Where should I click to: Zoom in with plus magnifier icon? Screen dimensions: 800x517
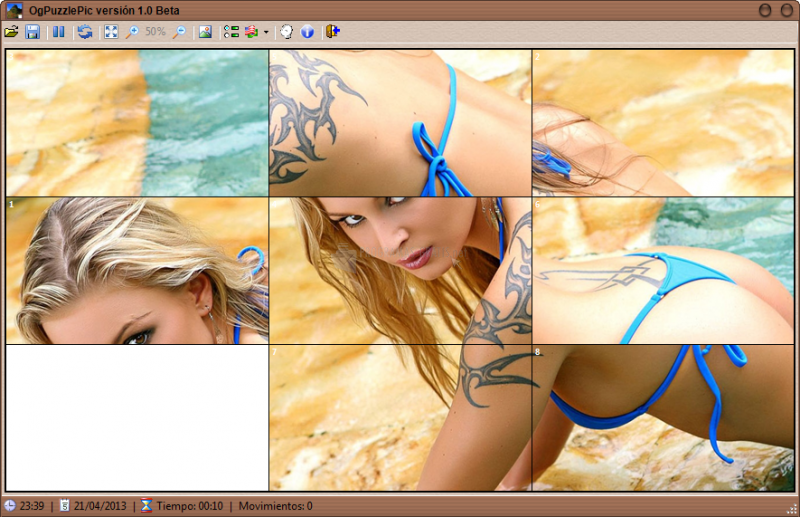[132, 32]
